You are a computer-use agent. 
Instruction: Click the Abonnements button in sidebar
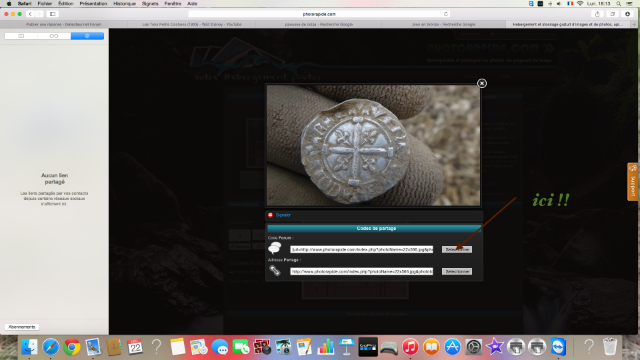[22, 327]
